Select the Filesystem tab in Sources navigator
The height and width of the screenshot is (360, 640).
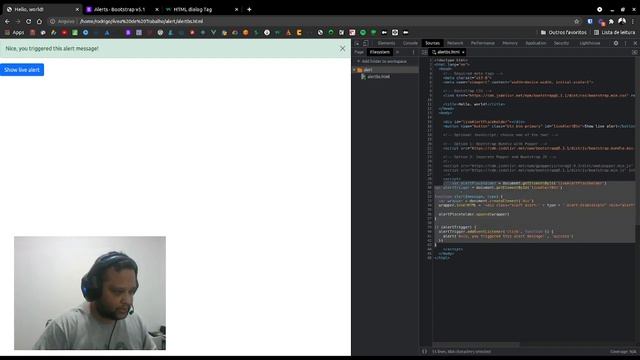click(x=380, y=52)
